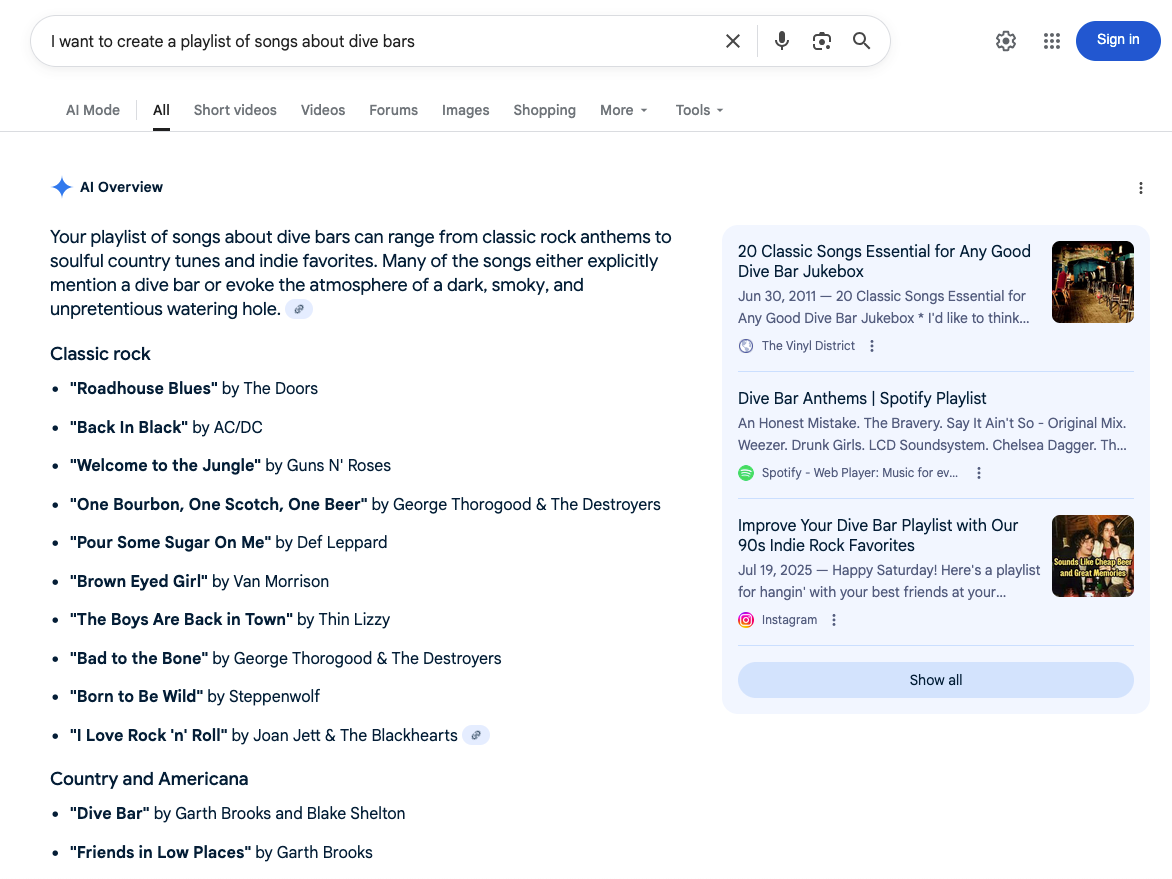This screenshot has width=1172, height=879.
Task: Clear the search box with the X icon
Action: [732, 41]
